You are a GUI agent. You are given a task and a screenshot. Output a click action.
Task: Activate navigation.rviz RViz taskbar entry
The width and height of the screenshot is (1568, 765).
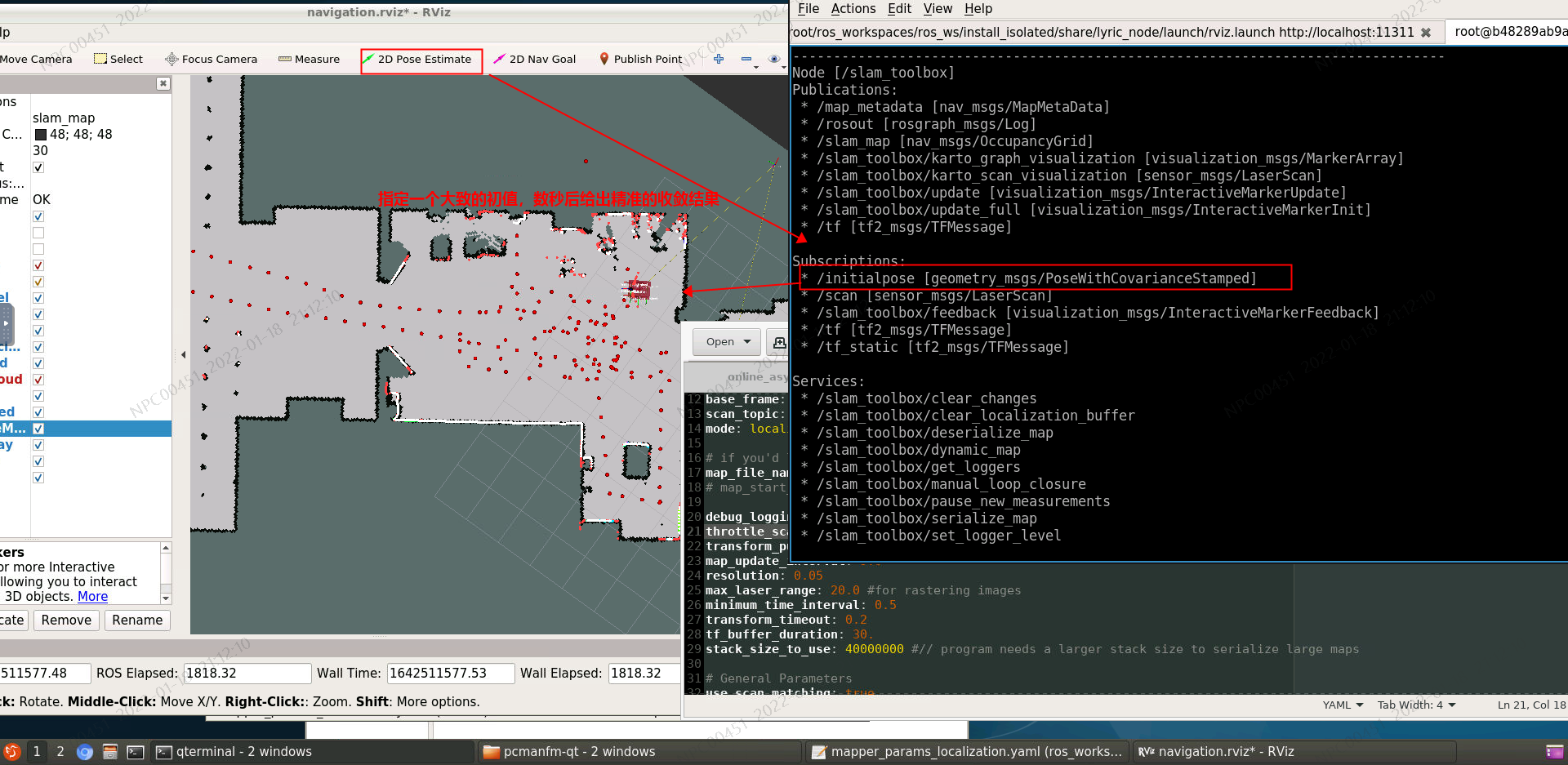pos(1294,751)
